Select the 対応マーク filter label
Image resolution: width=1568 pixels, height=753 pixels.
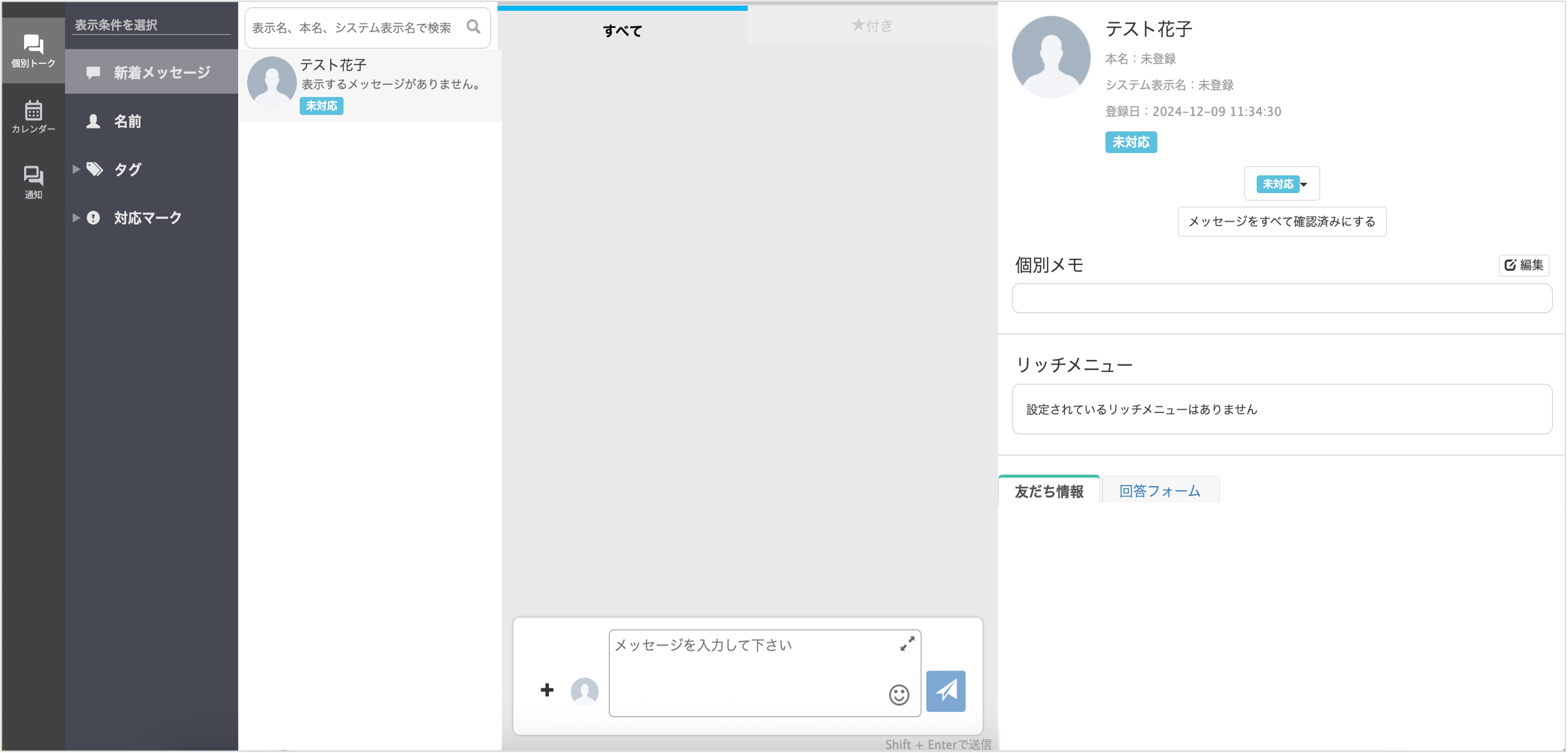pos(147,217)
